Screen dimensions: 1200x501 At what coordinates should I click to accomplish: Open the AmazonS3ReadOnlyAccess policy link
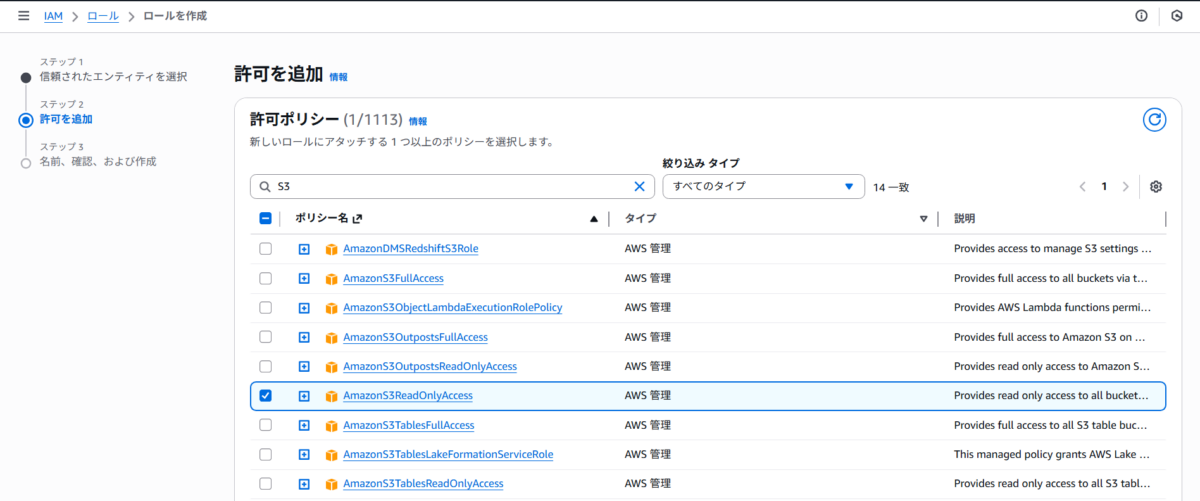(x=408, y=396)
